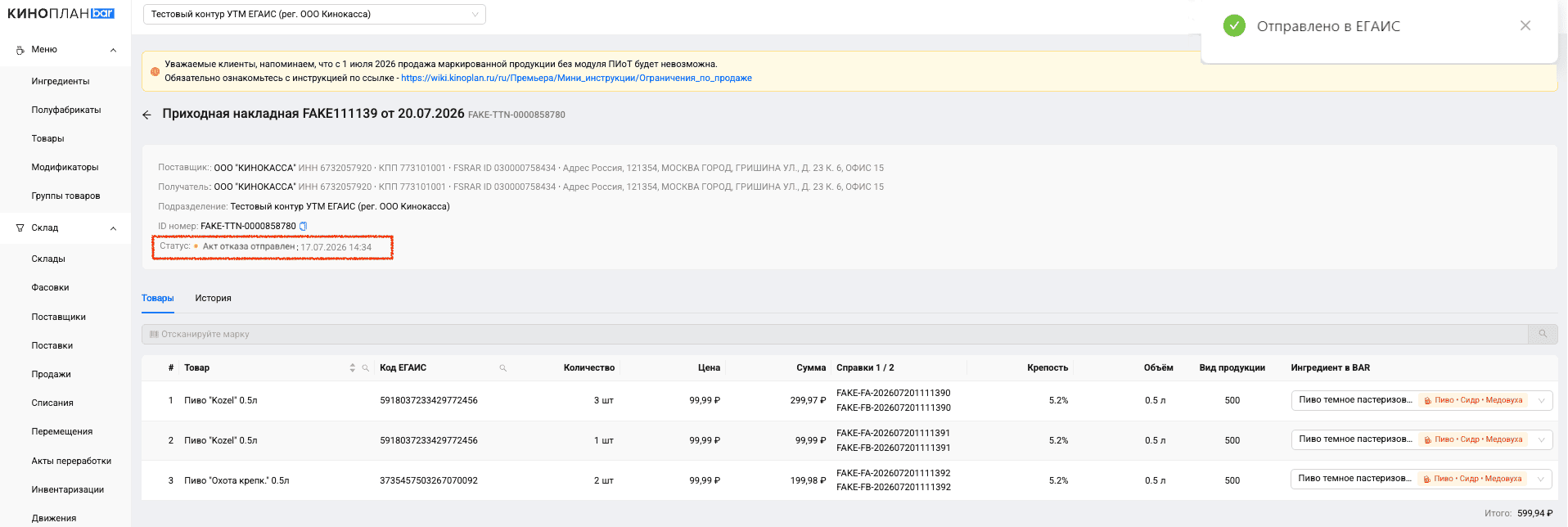Open Инвентаризации in the sidebar

pos(68,489)
